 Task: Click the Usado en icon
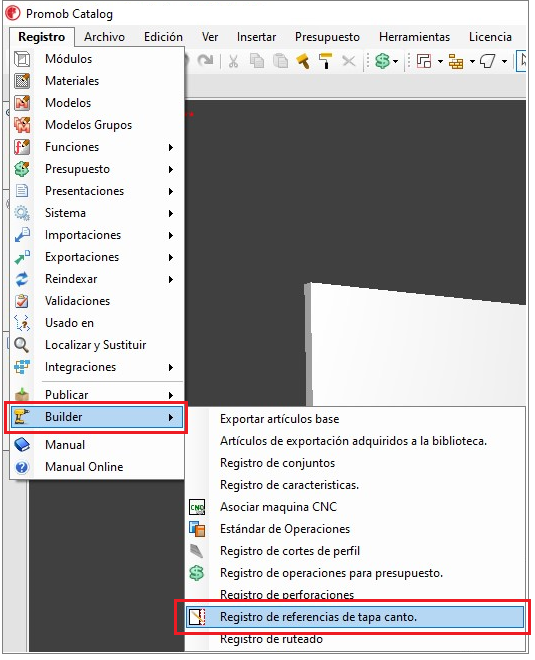tap(22, 323)
